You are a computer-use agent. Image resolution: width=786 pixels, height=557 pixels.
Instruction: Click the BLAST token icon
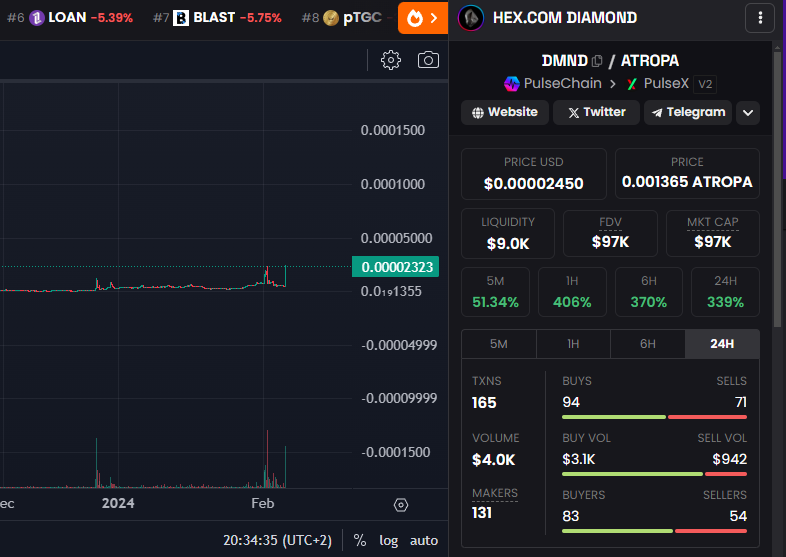pos(181,18)
